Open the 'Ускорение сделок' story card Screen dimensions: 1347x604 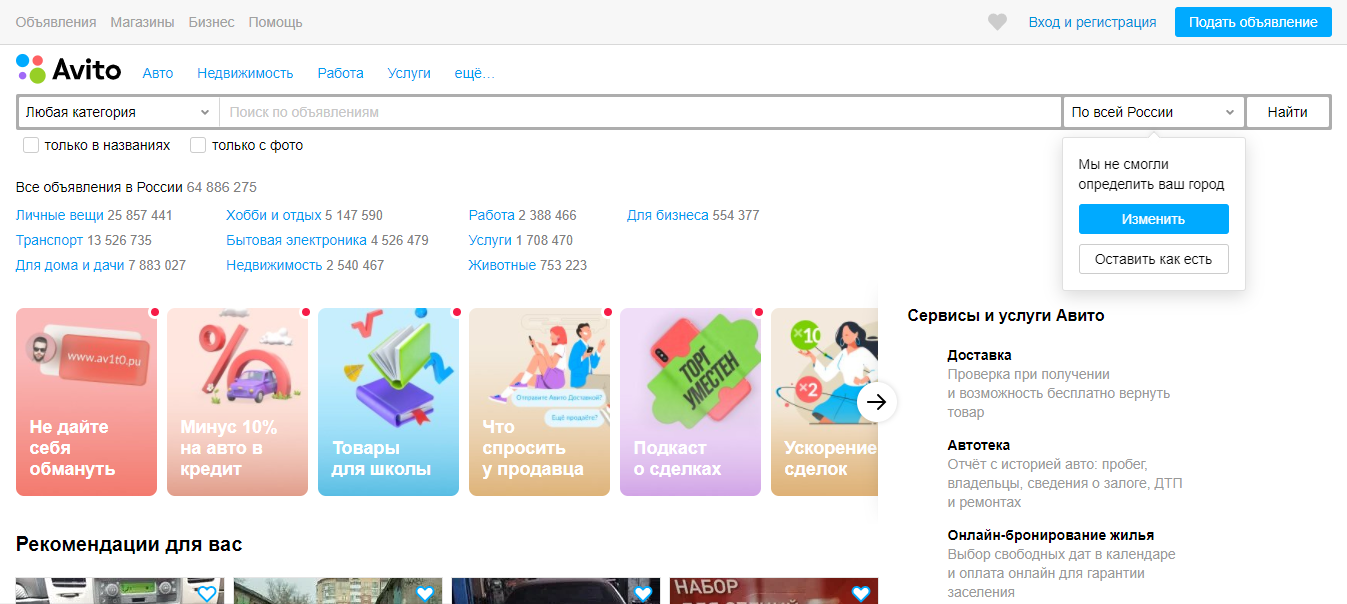tap(824, 402)
